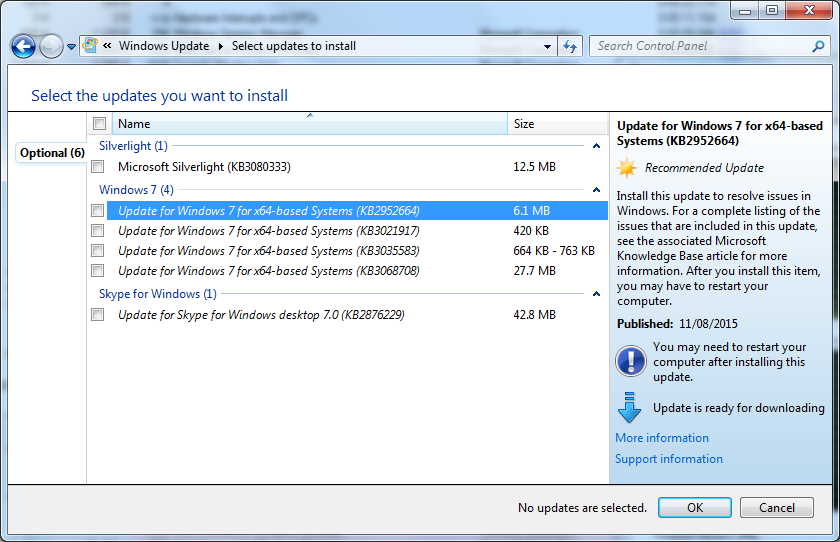
Task: Click the Recommended Update star icon
Action: [x=627, y=168]
